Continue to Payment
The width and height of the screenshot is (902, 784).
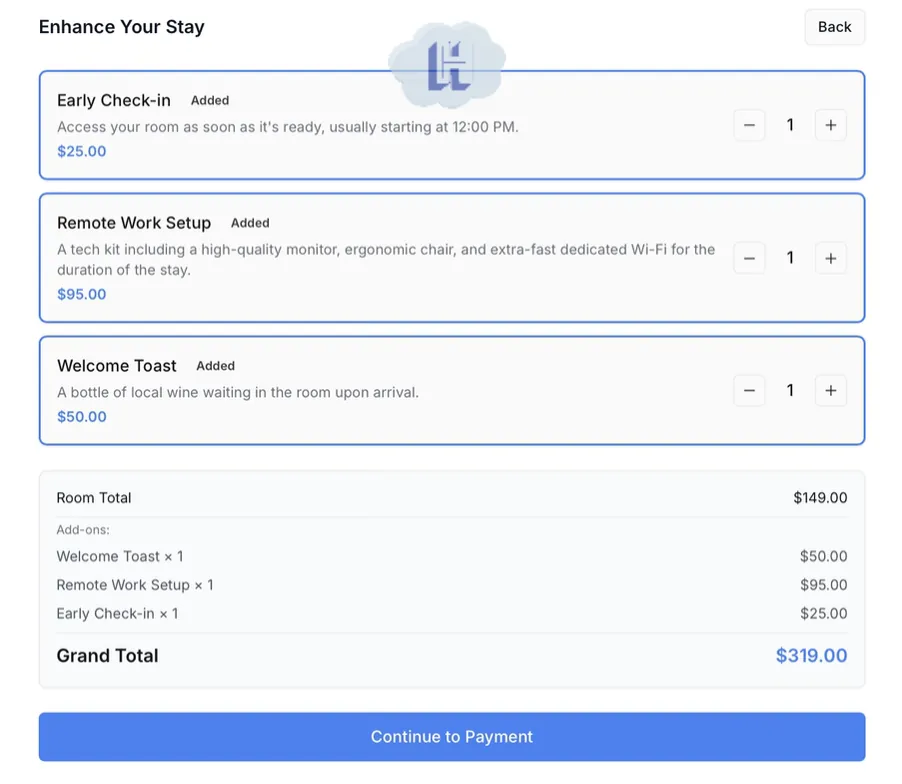[x=452, y=737]
